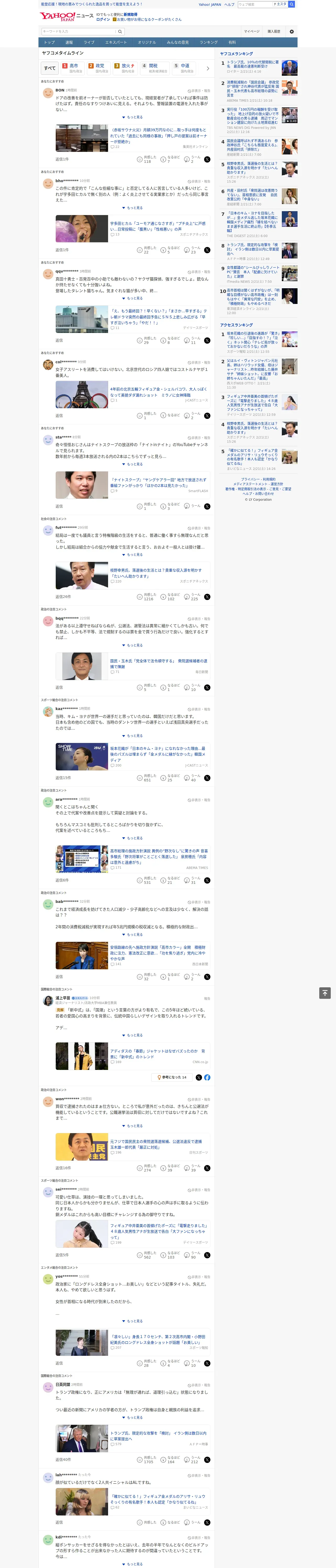Expand もっと見る on kaz's comment
The height and width of the screenshot is (1568, 336).
tap(132, 736)
